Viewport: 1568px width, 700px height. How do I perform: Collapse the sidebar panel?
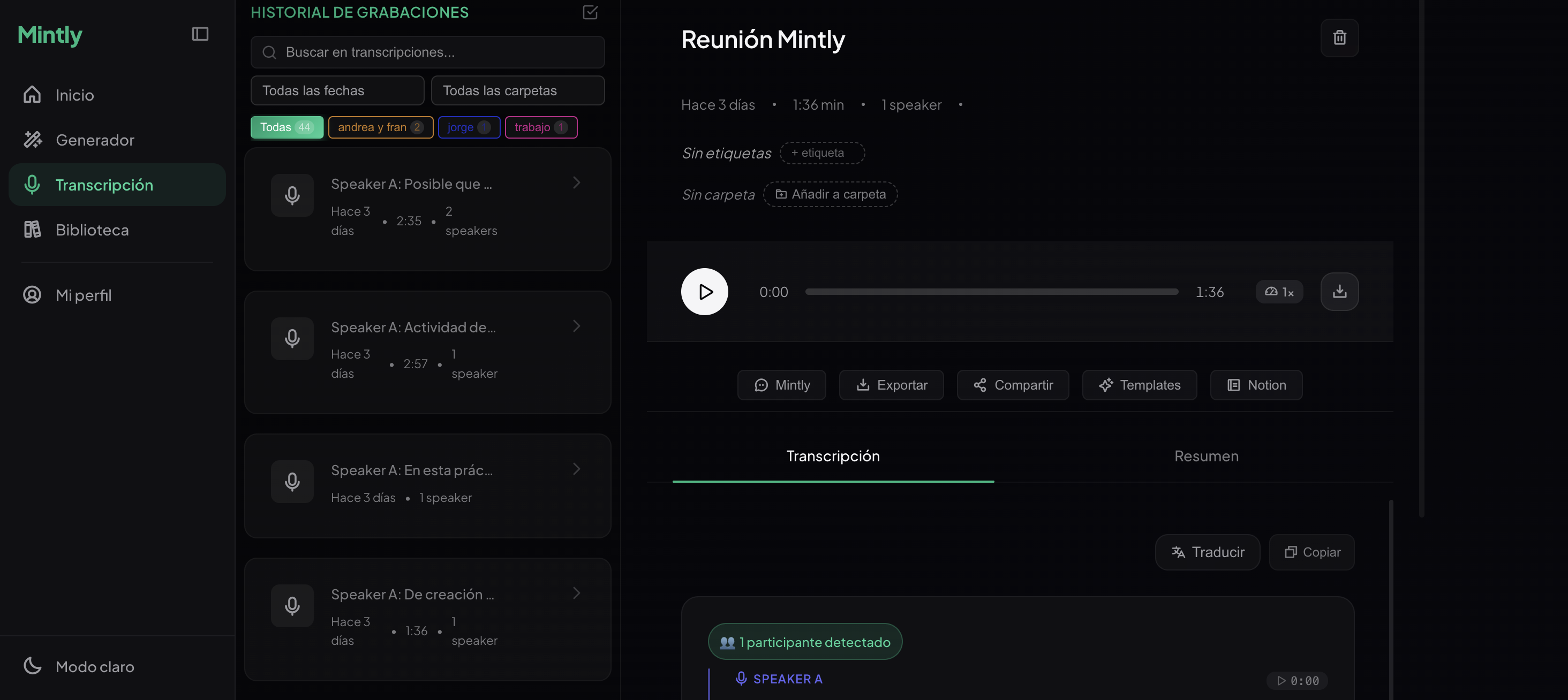pyautogui.click(x=200, y=34)
